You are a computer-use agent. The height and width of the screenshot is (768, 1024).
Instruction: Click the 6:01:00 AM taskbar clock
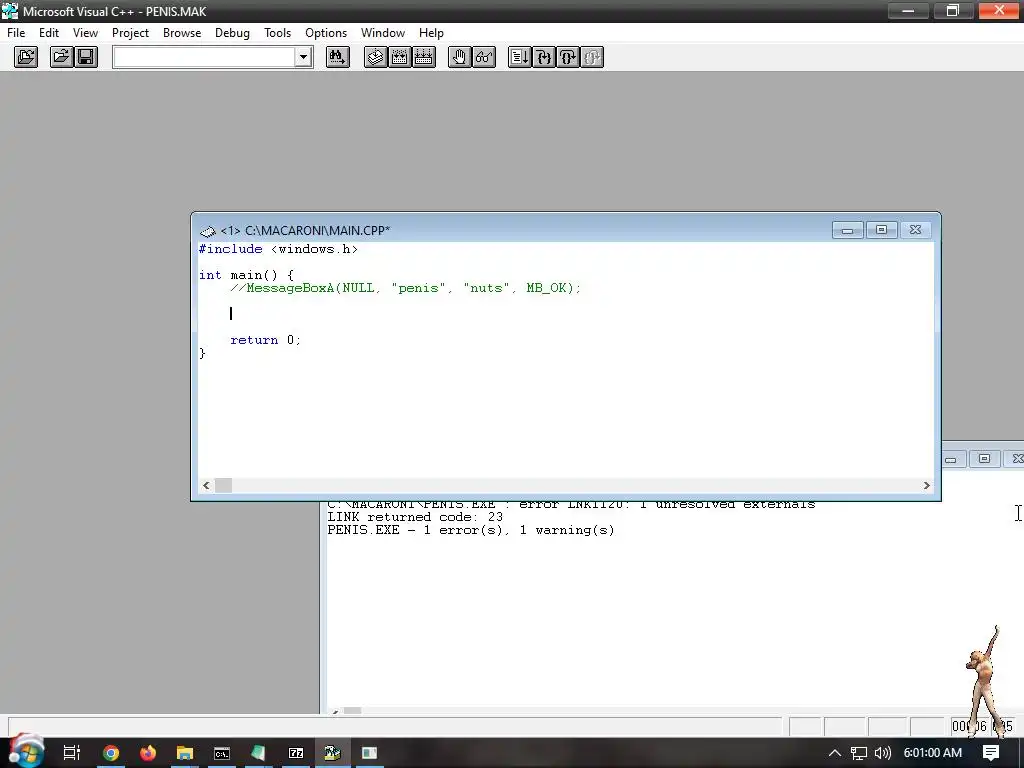(933, 753)
